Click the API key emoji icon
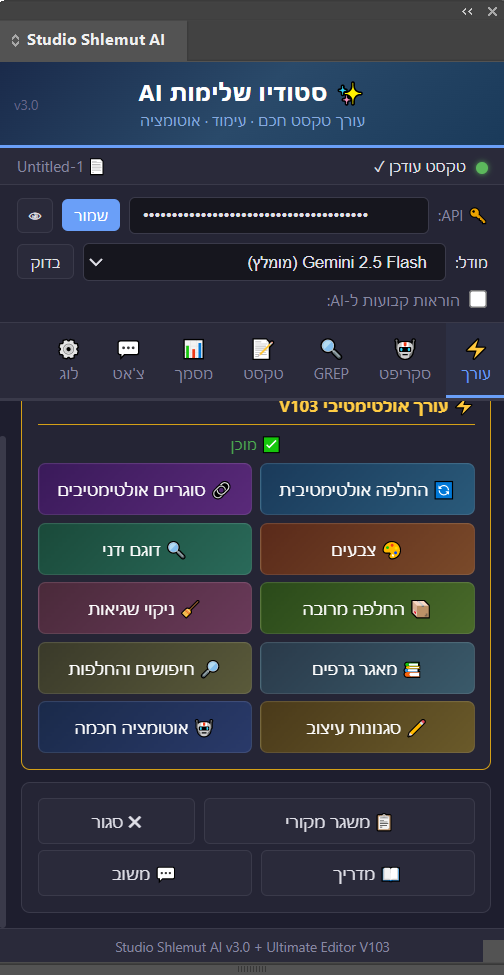The width and height of the screenshot is (504, 975). tap(477, 215)
